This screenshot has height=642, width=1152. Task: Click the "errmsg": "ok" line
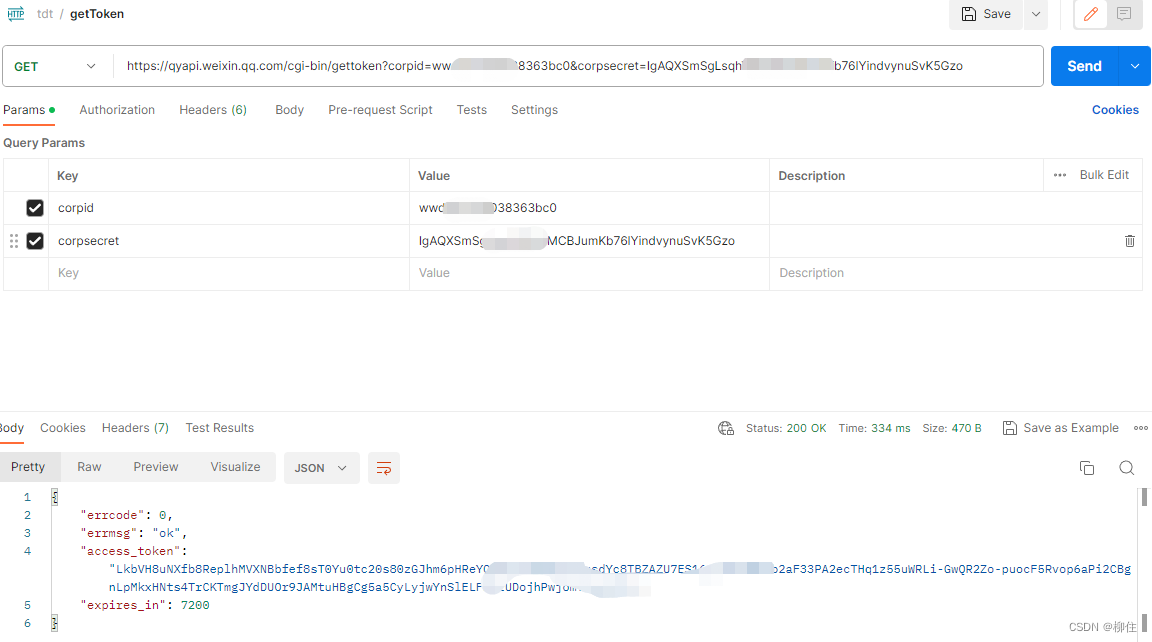pos(134,533)
